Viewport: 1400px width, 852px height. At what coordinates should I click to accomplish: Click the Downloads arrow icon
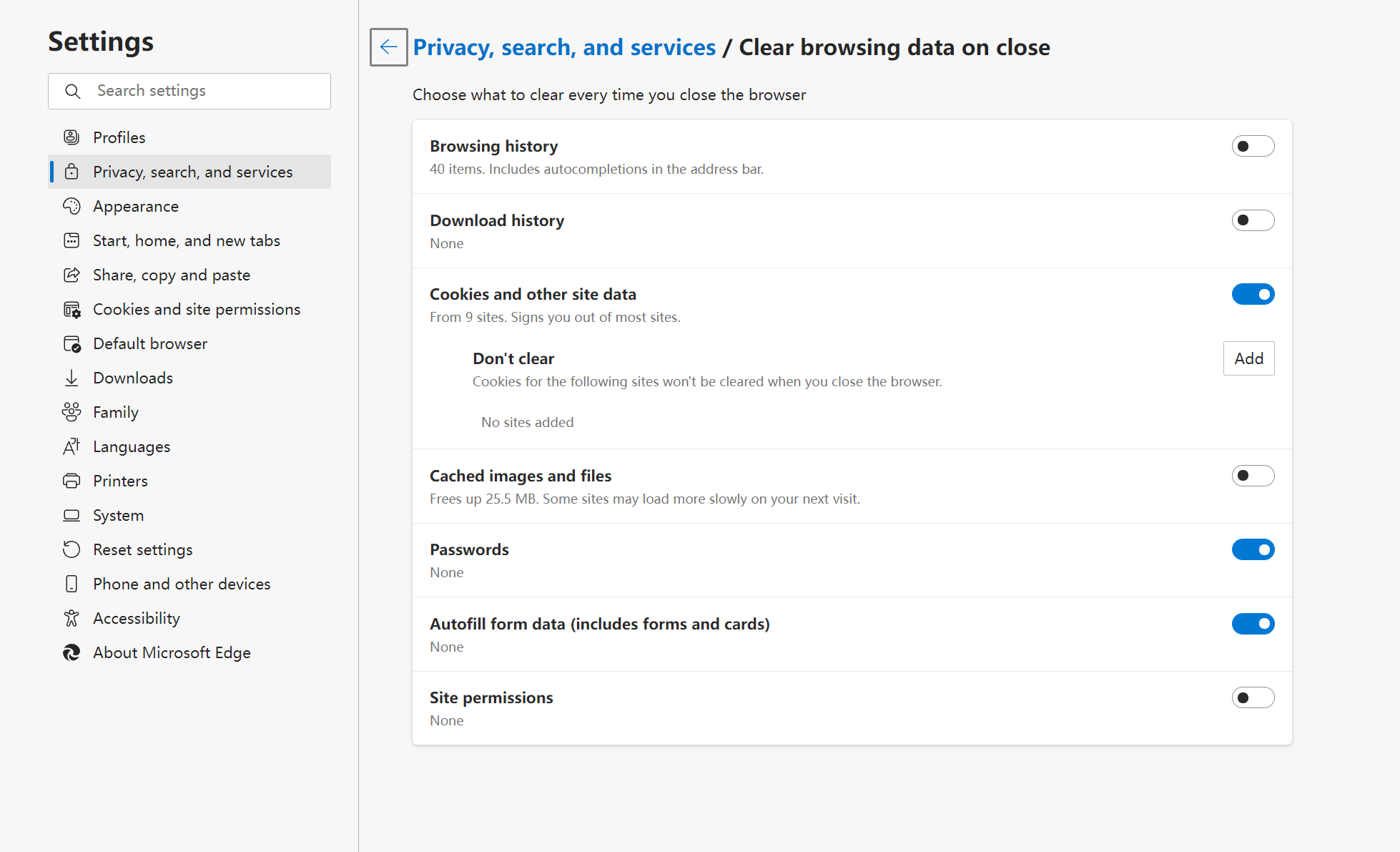(72, 378)
